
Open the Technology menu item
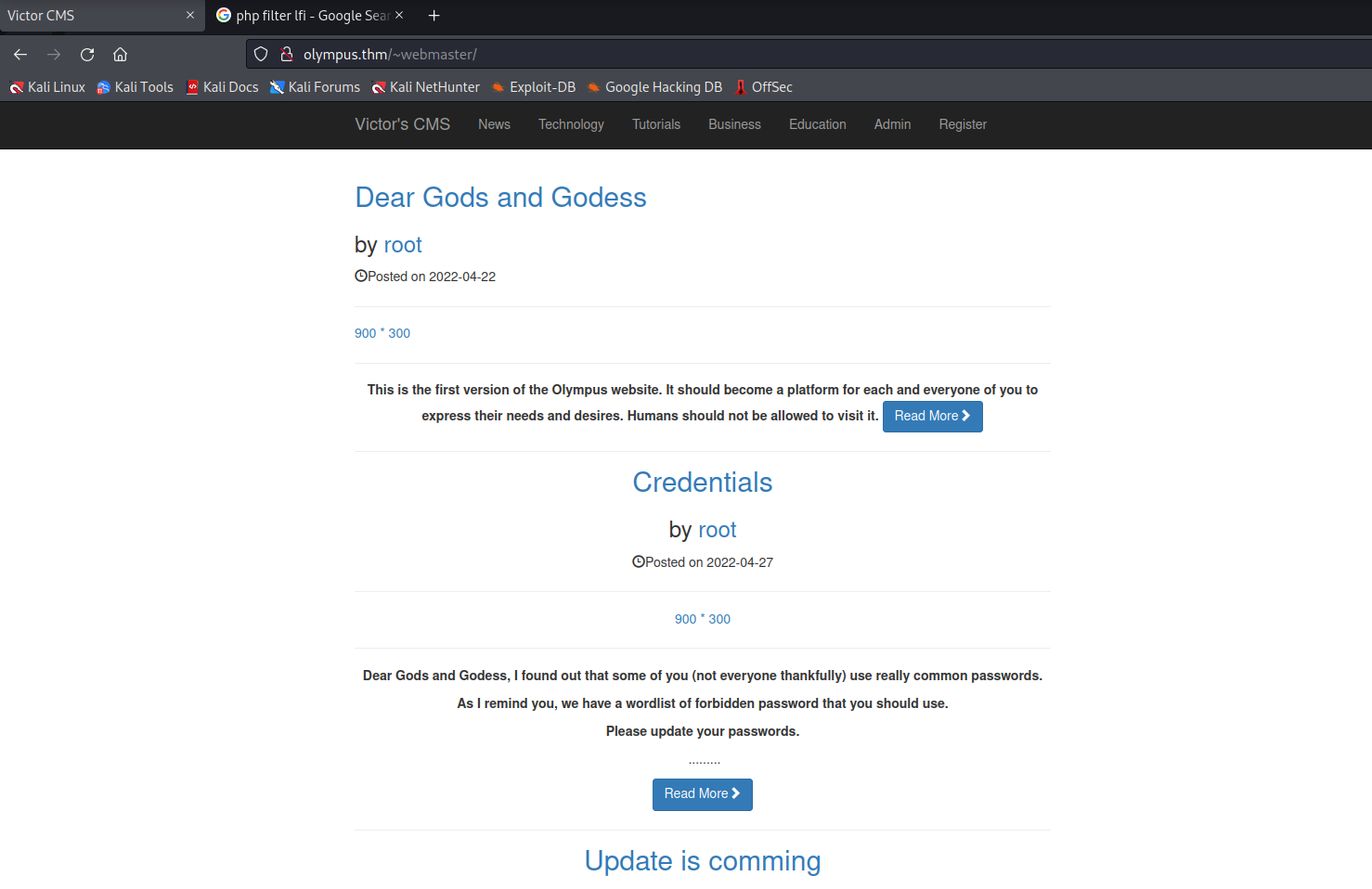coord(571,124)
